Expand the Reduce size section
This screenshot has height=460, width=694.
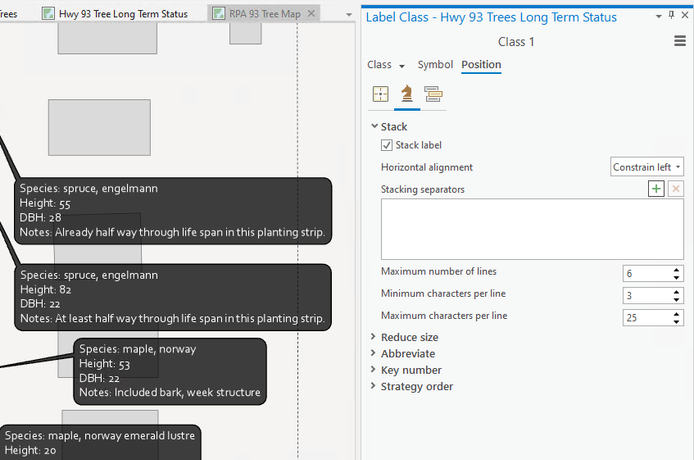coord(409,337)
